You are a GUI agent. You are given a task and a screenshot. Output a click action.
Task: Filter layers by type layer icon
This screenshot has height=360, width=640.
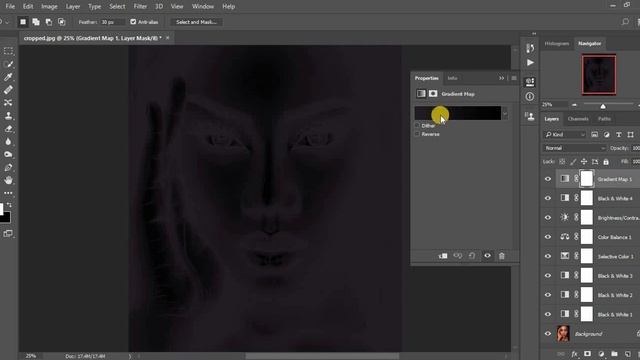click(619, 135)
